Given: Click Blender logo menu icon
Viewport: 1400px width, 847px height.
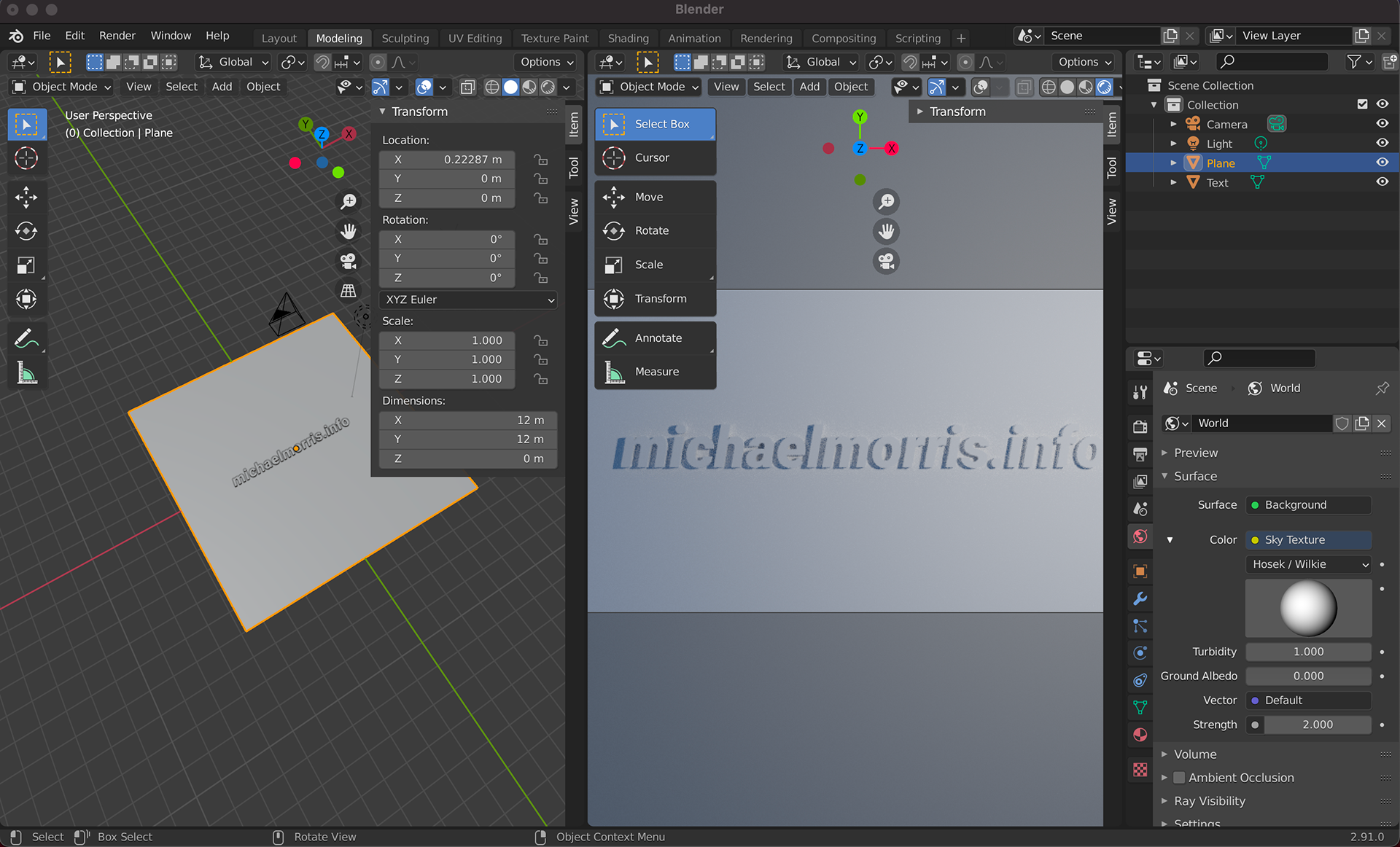Looking at the screenshot, I should click(16, 36).
